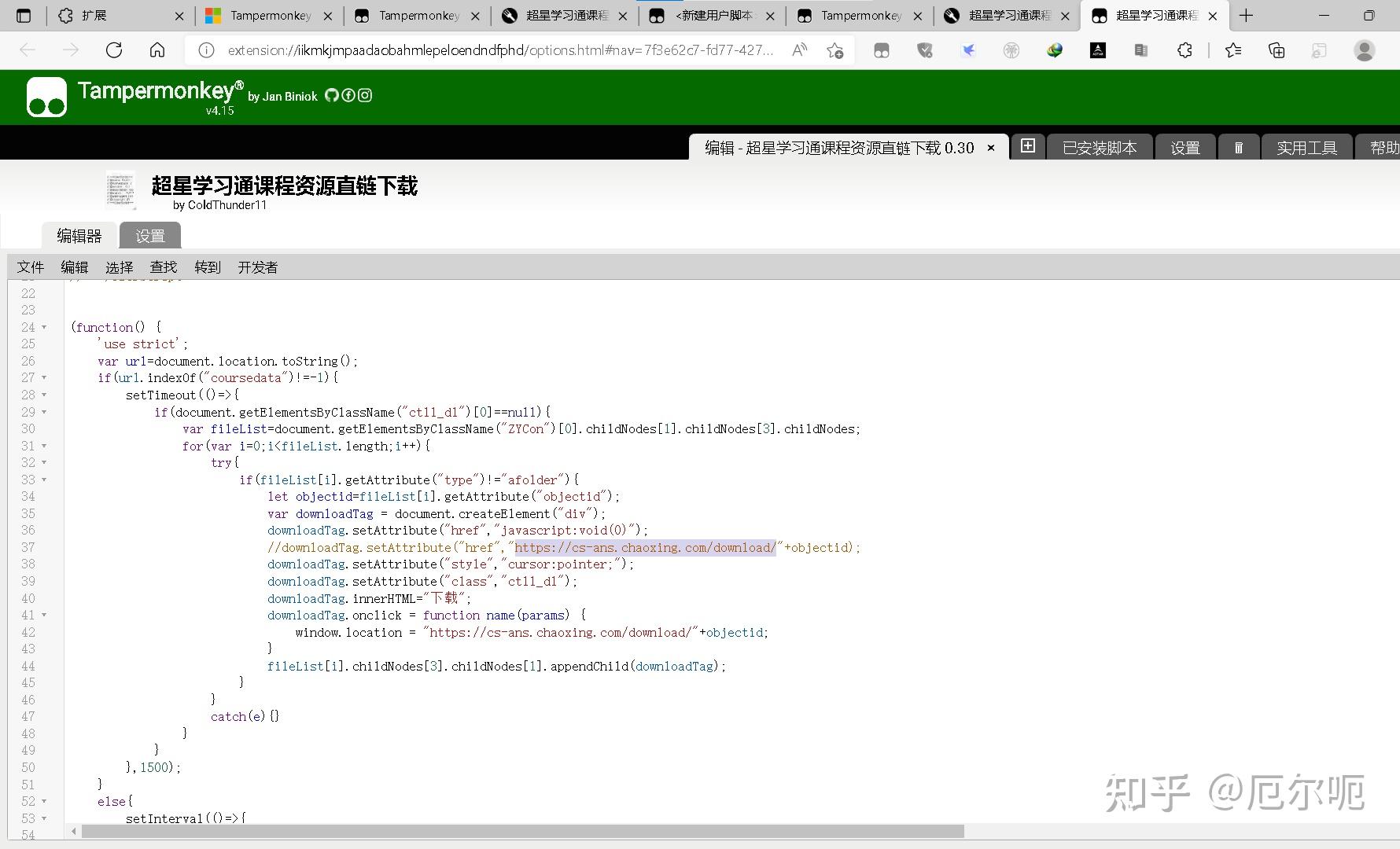Open Tampermonkey GitHub icon link
Viewport: 1400px width, 849px height.
331,95
